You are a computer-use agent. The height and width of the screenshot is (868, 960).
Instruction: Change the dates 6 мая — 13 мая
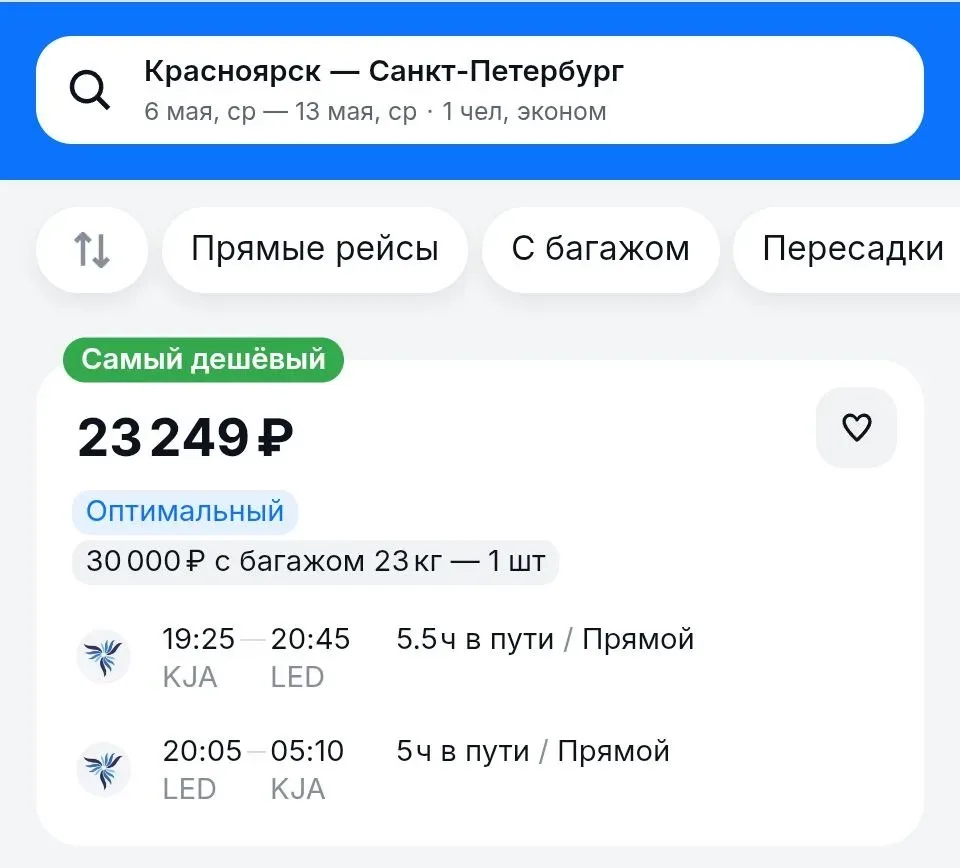[x=280, y=111]
